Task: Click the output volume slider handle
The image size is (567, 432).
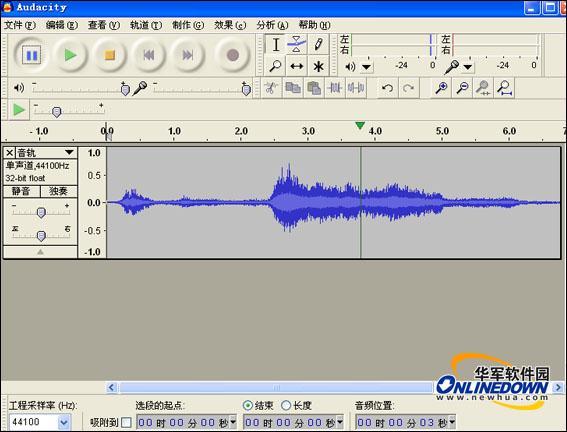Action: point(125,89)
